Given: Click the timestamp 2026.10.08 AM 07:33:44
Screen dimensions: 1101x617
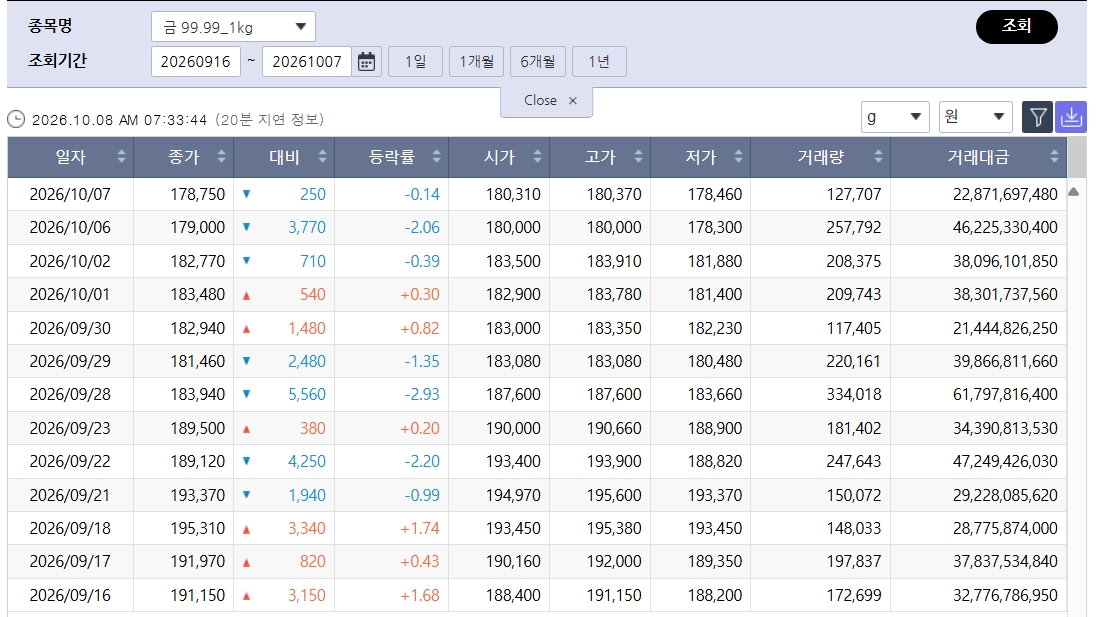Looking at the screenshot, I should (x=119, y=120).
